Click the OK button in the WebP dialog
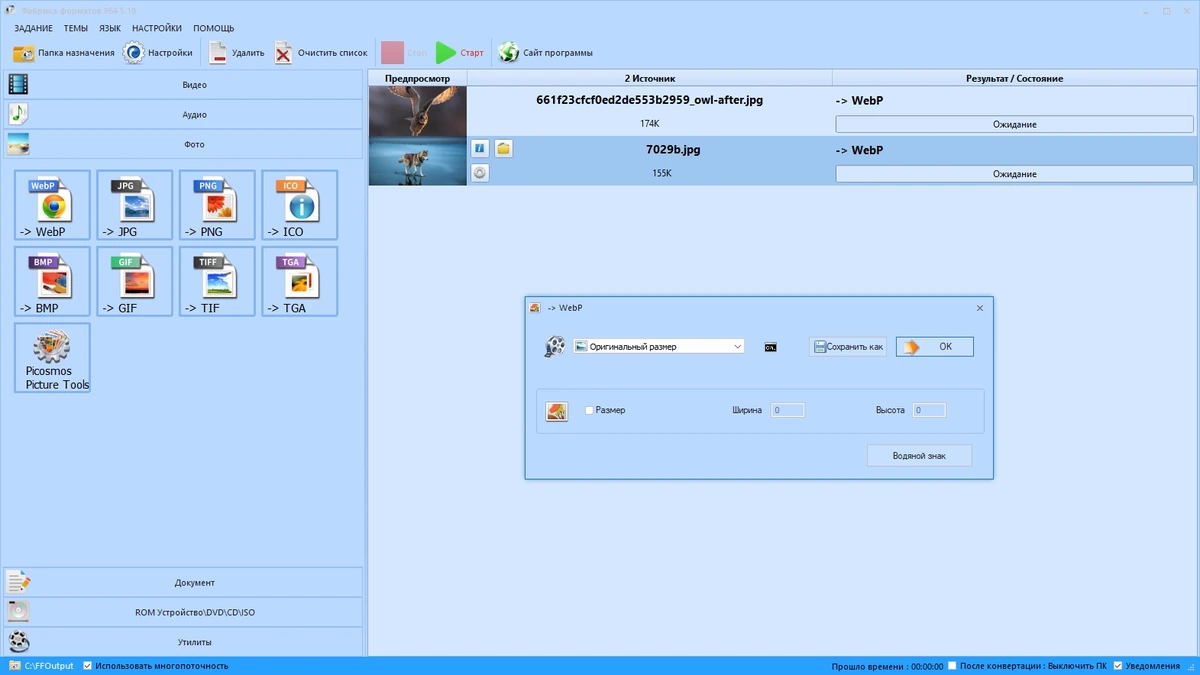Image resolution: width=1200 pixels, height=675 pixels. coord(934,347)
